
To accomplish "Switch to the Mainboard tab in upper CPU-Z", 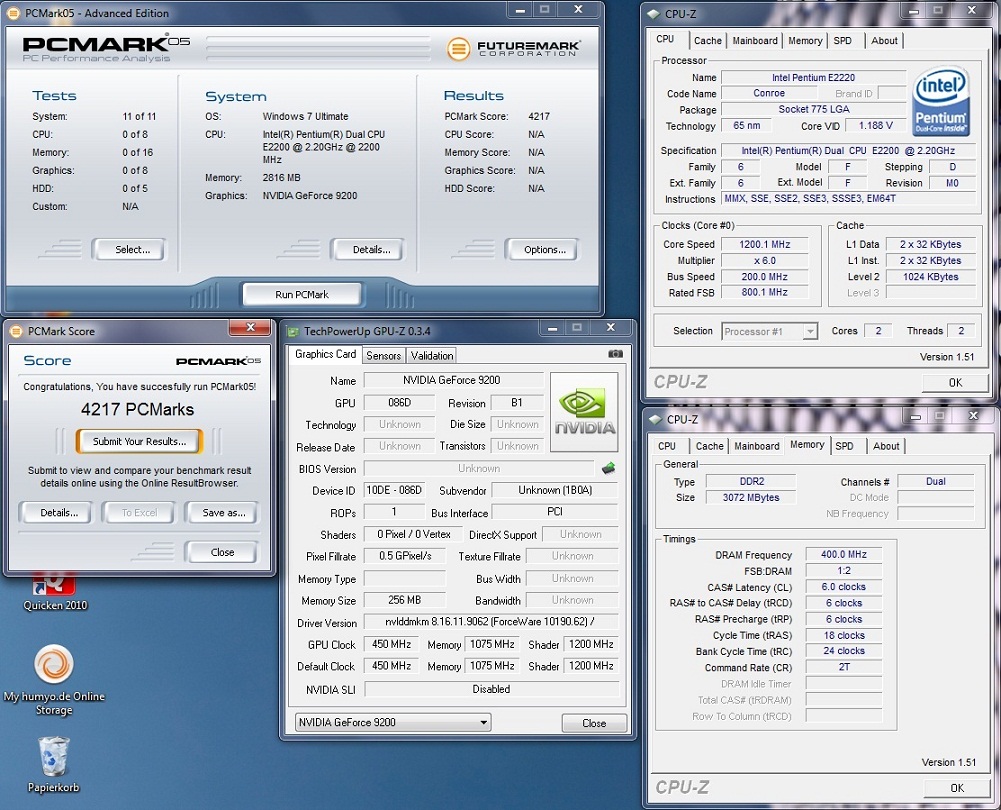I will (x=755, y=41).
